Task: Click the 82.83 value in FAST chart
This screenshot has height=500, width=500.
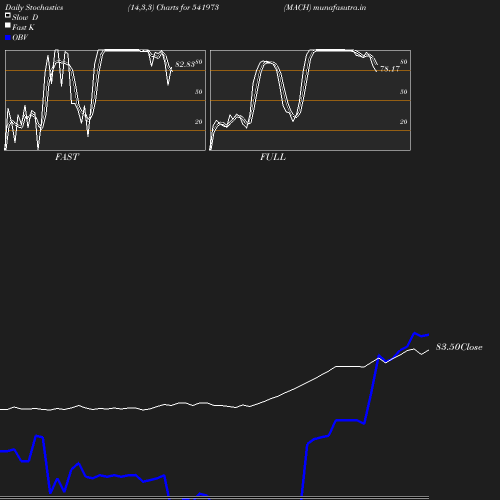Action: pos(185,64)
